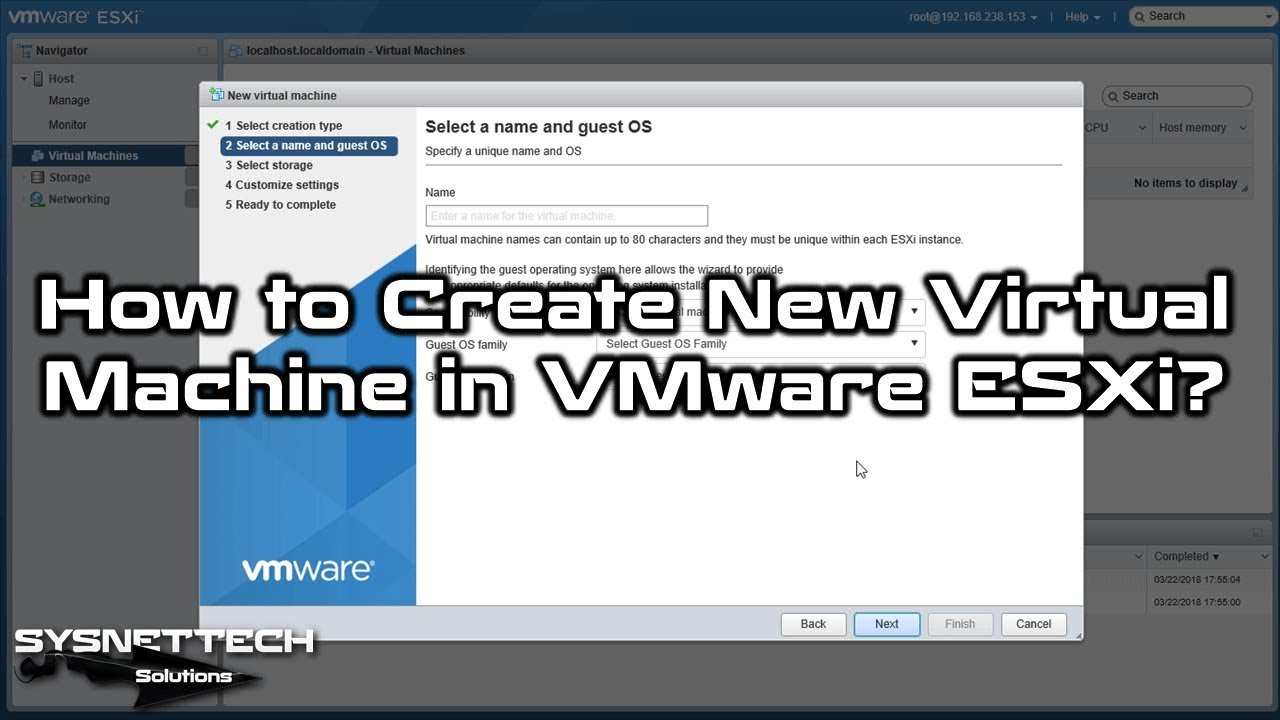Click the magnifier in Virtual Machines panel search
Screen dimensions: 1280x720
(x=1113, y=96)
